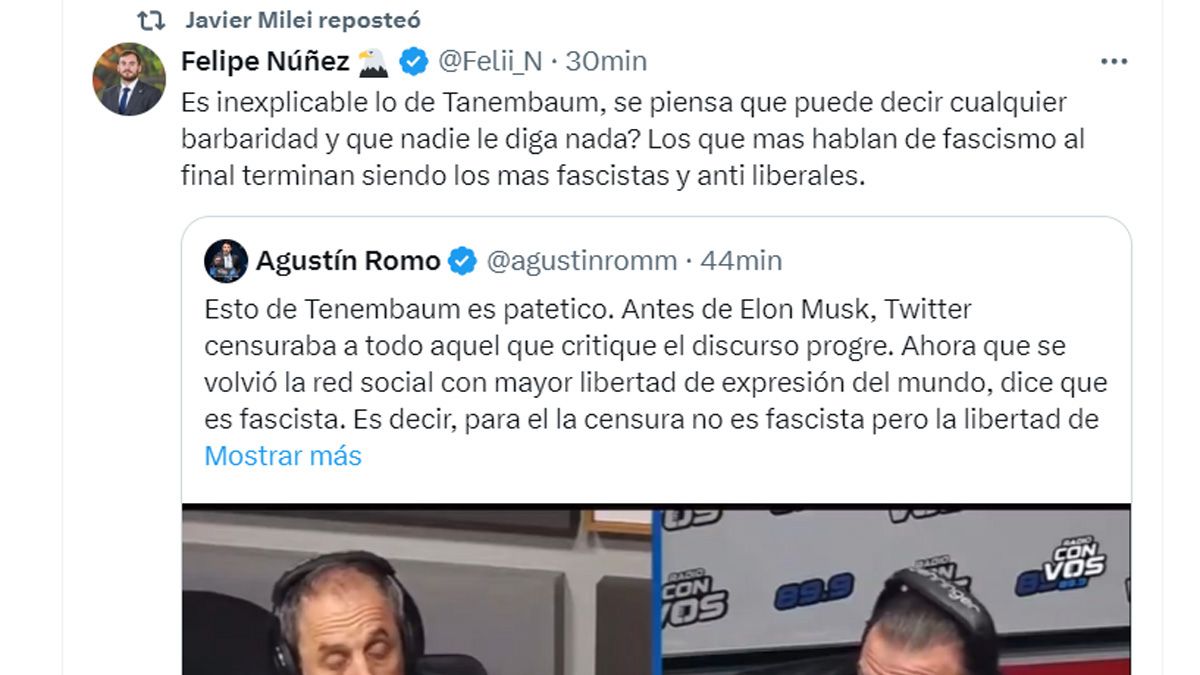Click the 44min timestamp on quoted tweet
Viewport: 1200px width, 675px height.
click(742, 261)
